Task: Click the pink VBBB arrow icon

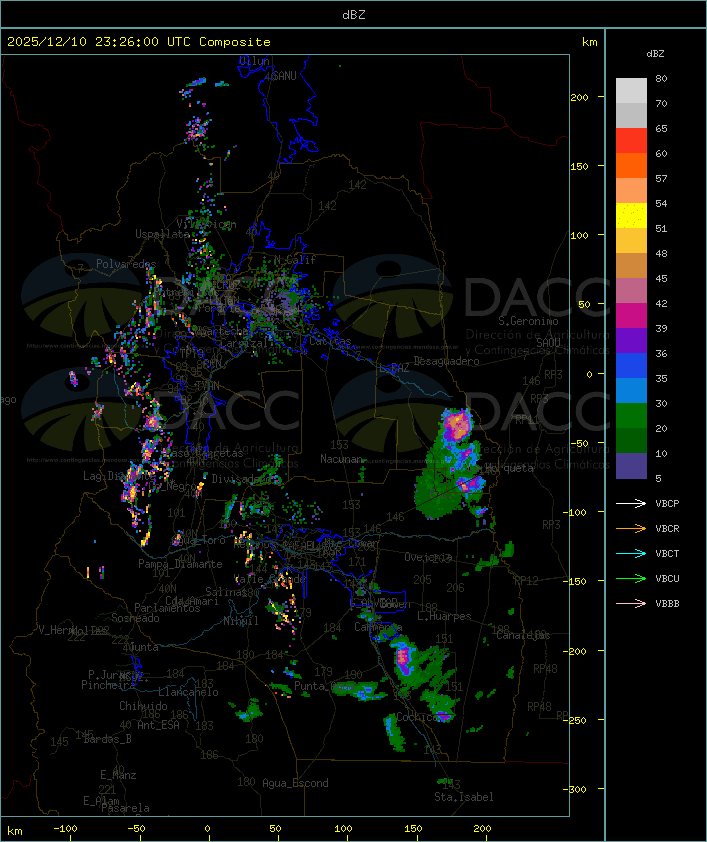Action: pyautogui.click(x=631, y=604)
